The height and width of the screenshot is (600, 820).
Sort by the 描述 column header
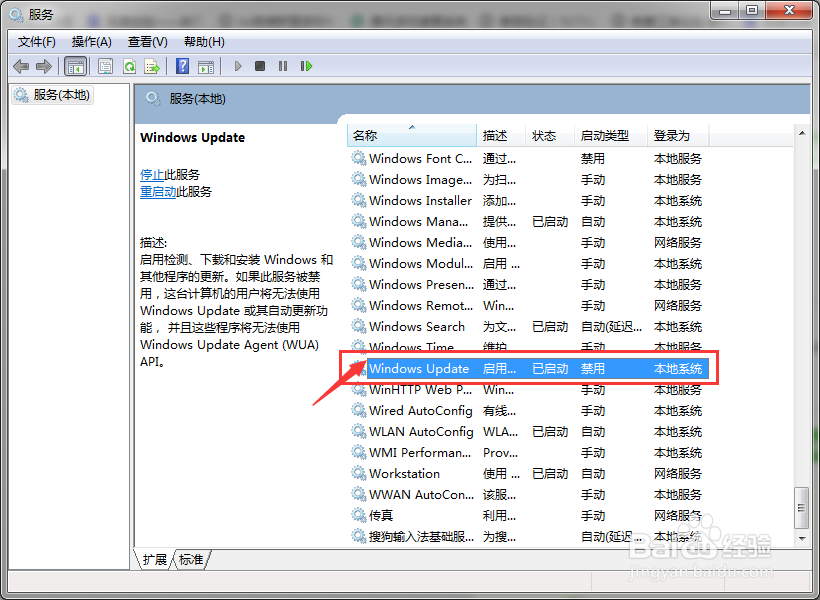coord(501,135)
